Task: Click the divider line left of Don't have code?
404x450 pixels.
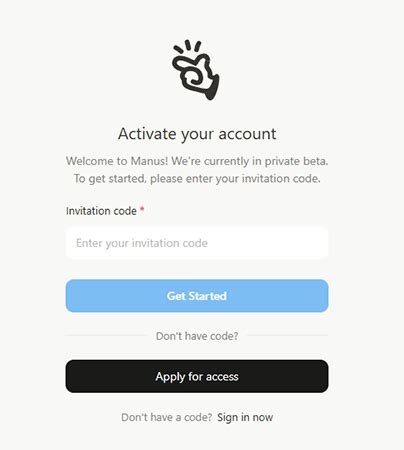Action: 106,335
